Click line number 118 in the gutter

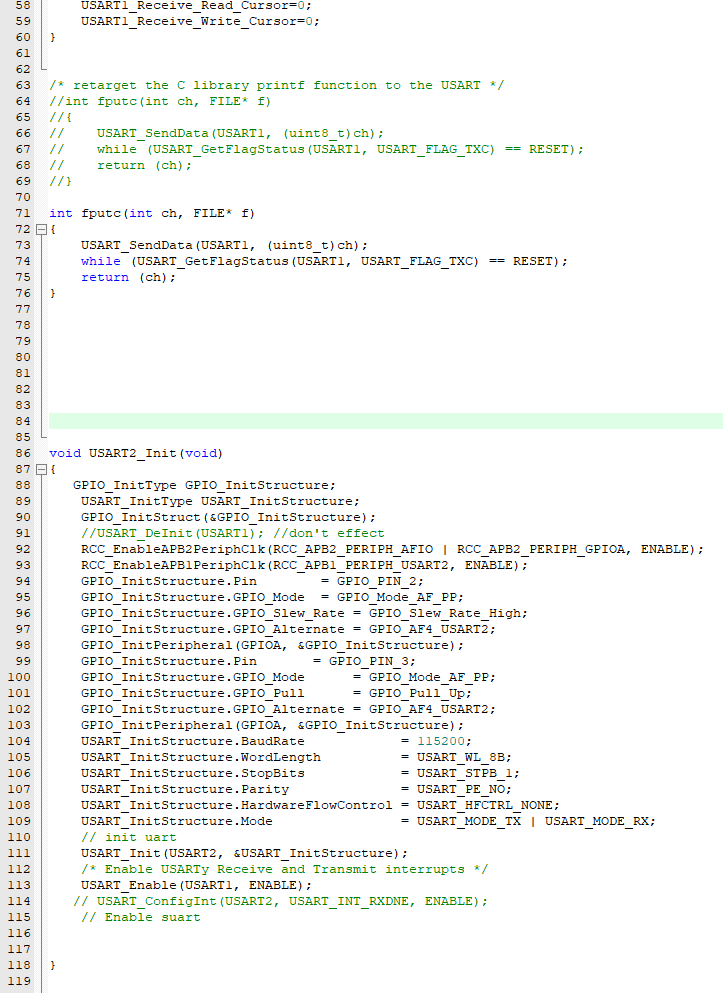(19, 965)
